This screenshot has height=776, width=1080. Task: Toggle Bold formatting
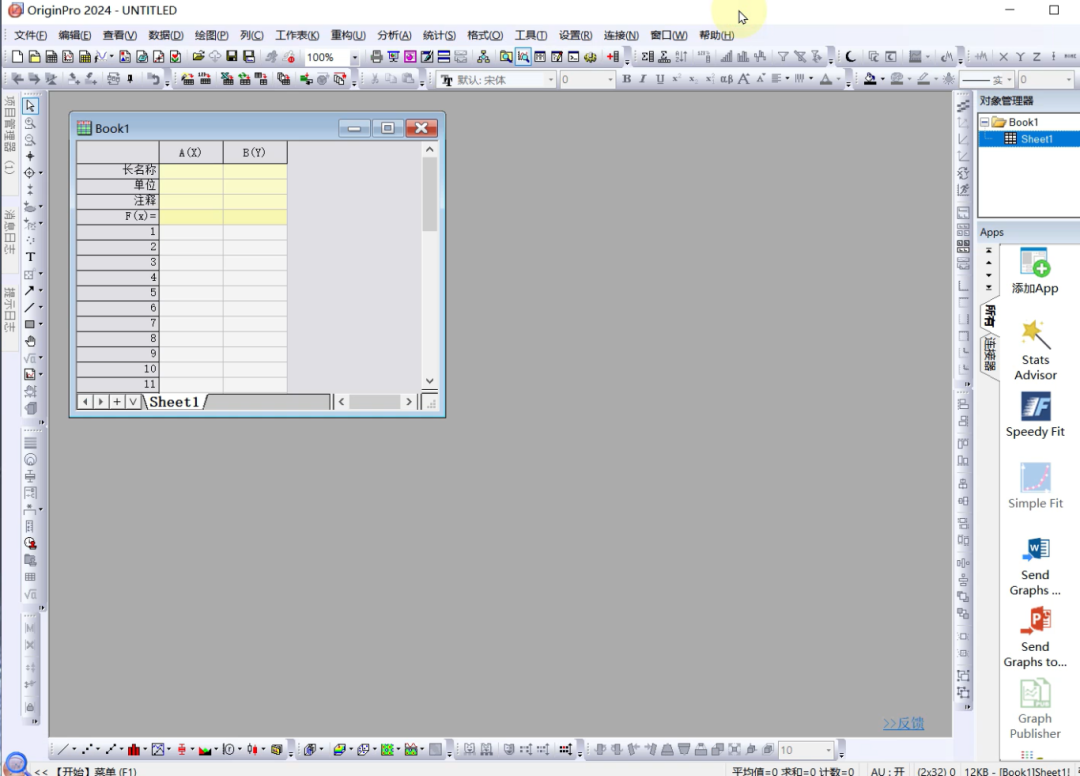click(x=626, y=79)
